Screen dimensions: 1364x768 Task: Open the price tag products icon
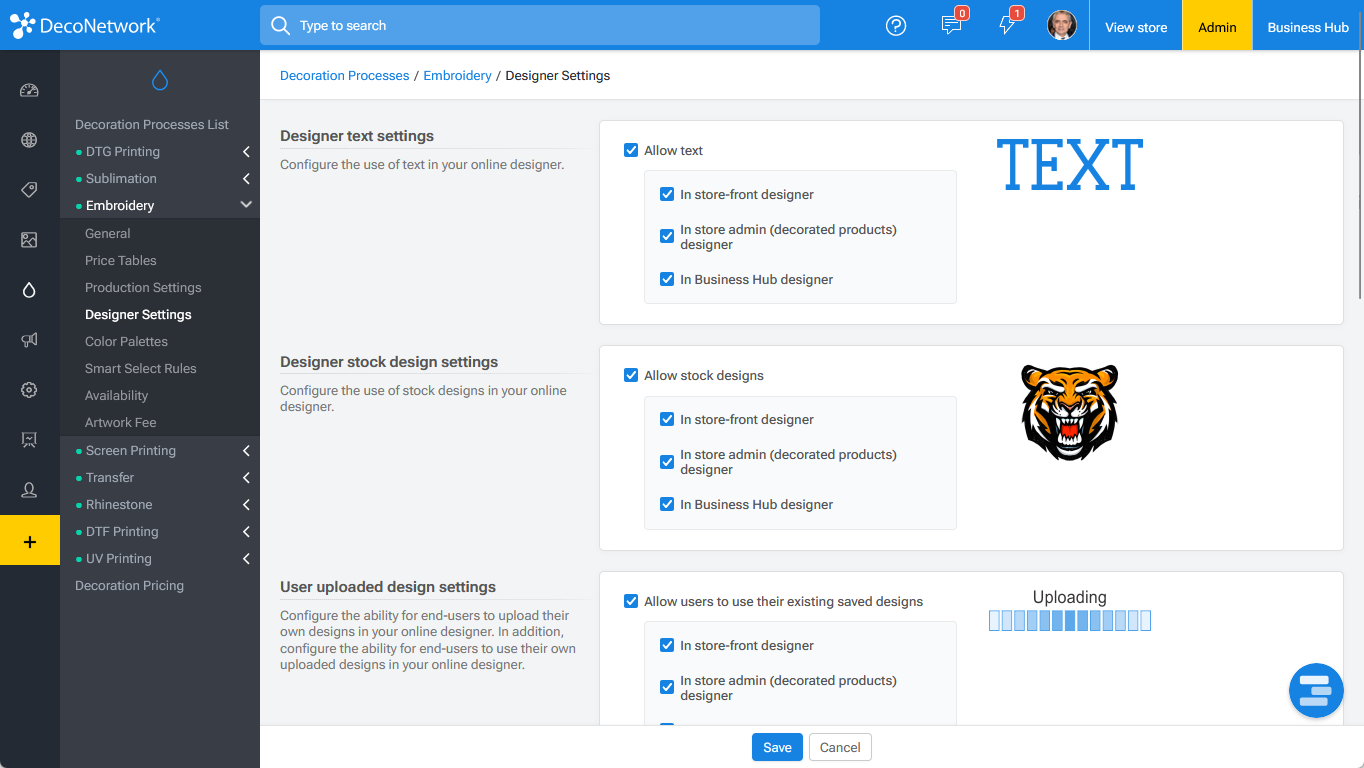tap(29, 190)
